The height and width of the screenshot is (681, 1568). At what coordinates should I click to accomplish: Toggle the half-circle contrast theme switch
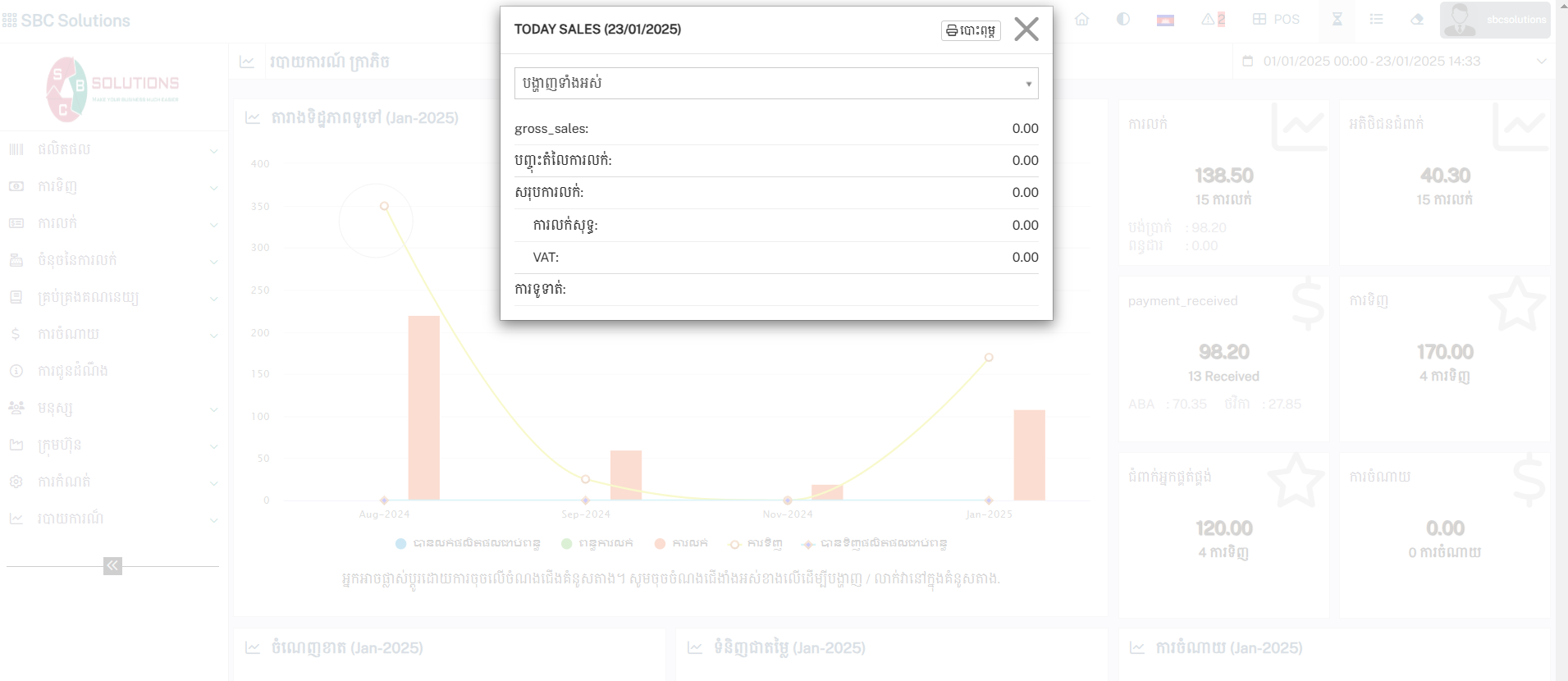(1123, 20)
